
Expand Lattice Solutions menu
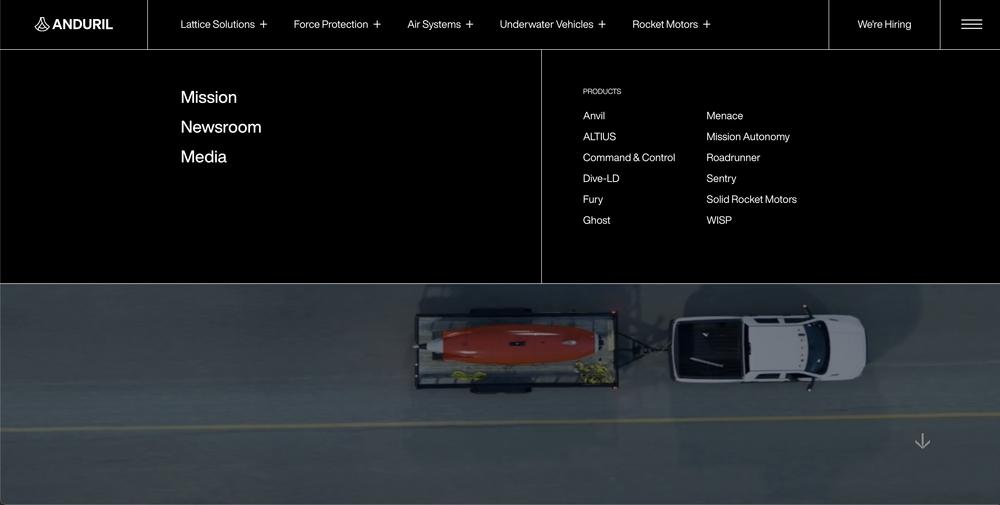223,24
